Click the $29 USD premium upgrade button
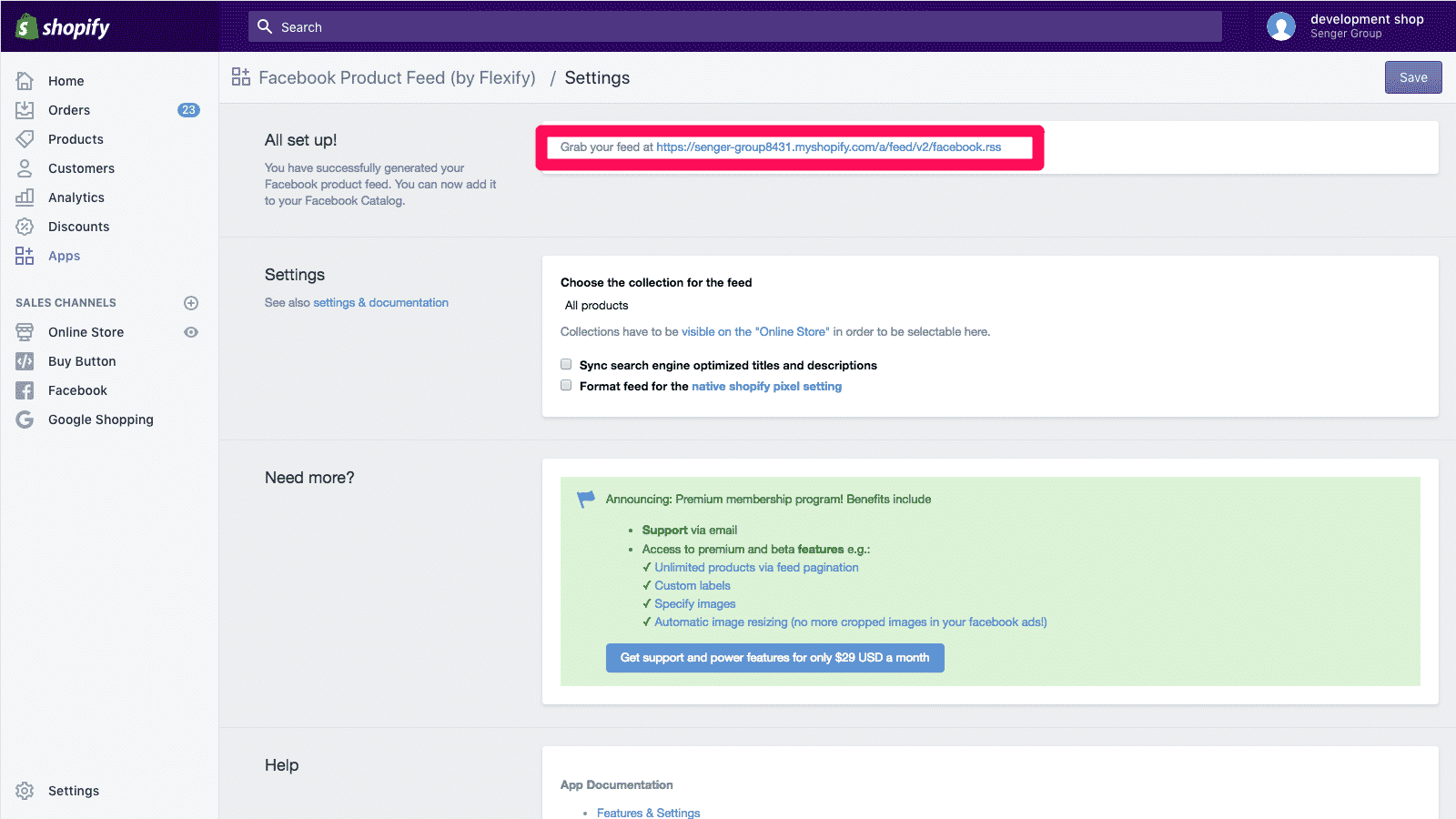The image size is (1456, 819). 774,658
